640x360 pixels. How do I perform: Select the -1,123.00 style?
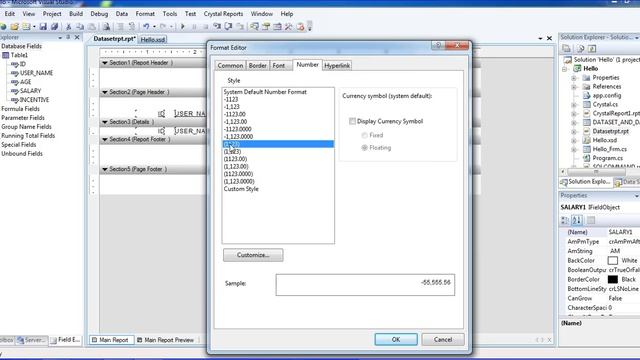click(x=236, y=122)
